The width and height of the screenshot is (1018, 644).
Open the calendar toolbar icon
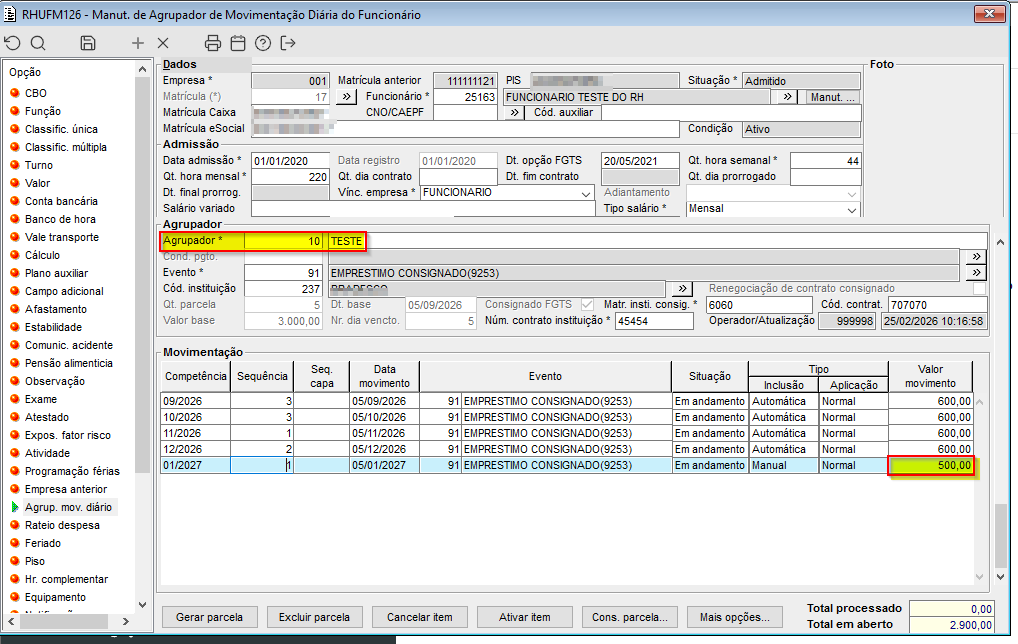point(238,43)
